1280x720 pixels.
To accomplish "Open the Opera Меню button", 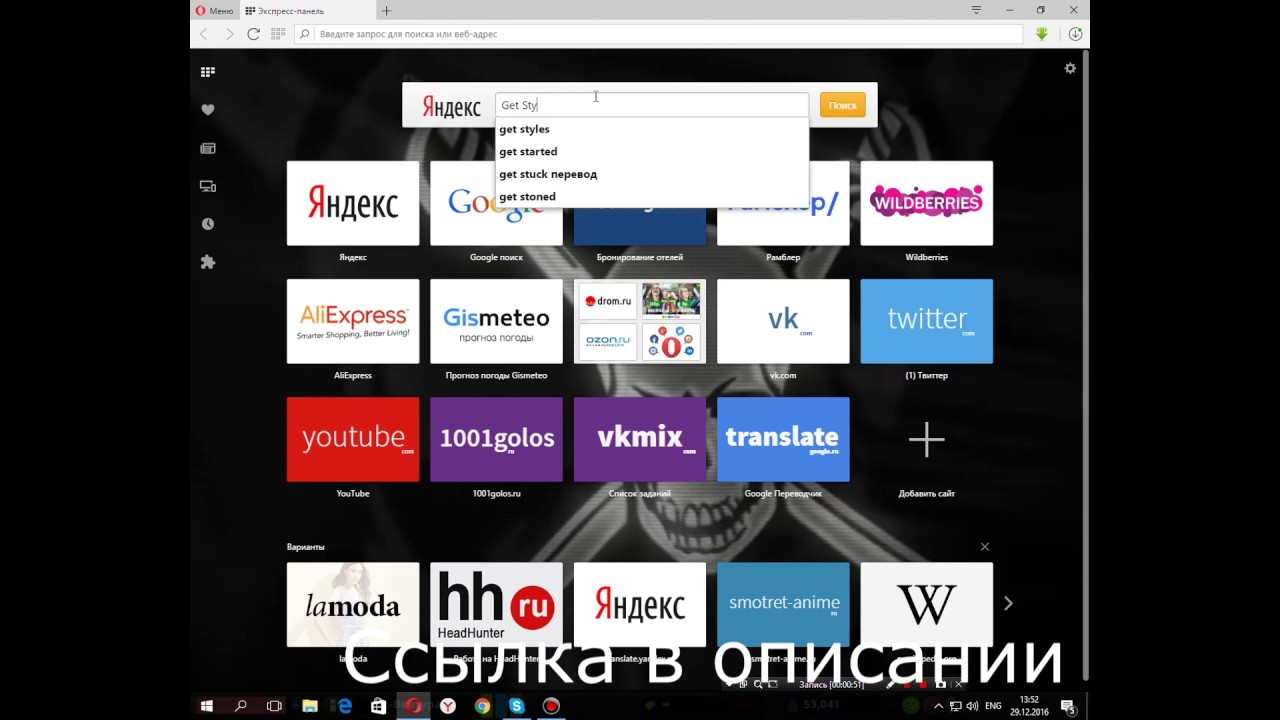I will [x=214, y=10].
